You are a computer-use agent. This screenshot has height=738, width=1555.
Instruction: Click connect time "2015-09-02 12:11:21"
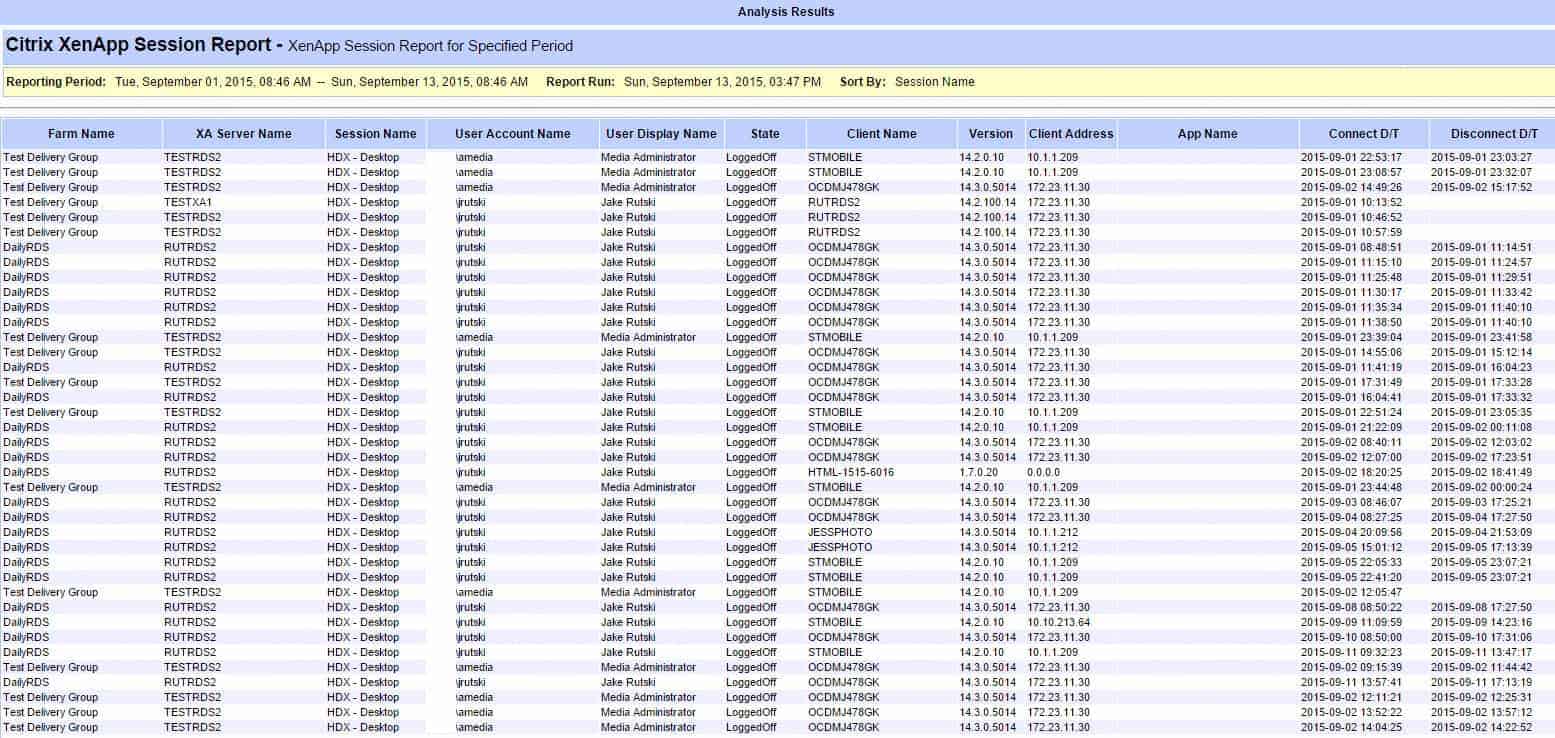coord(1351,697)
